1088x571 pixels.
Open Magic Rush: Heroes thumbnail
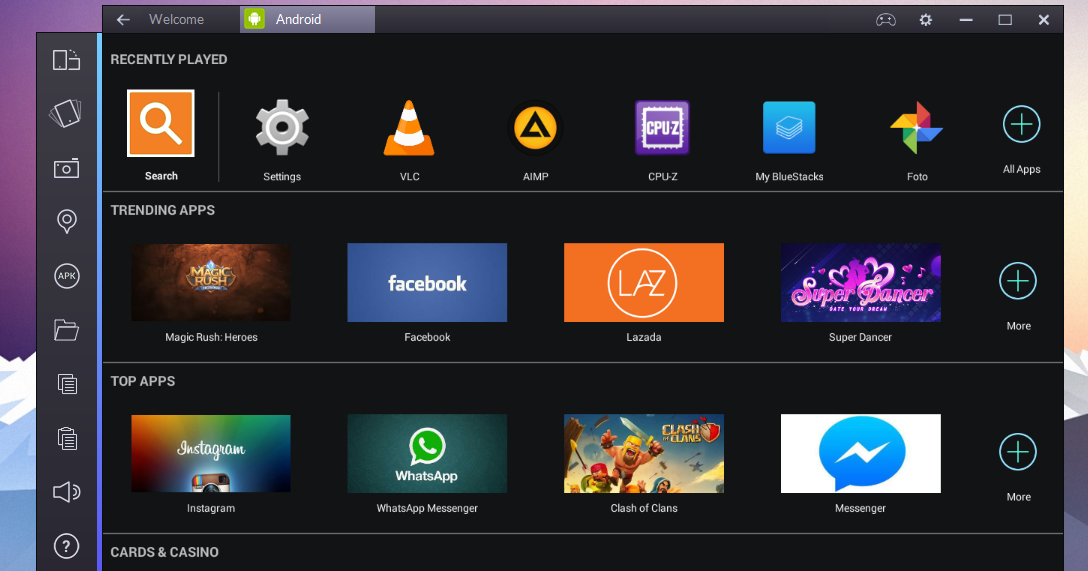pos(211,282)
